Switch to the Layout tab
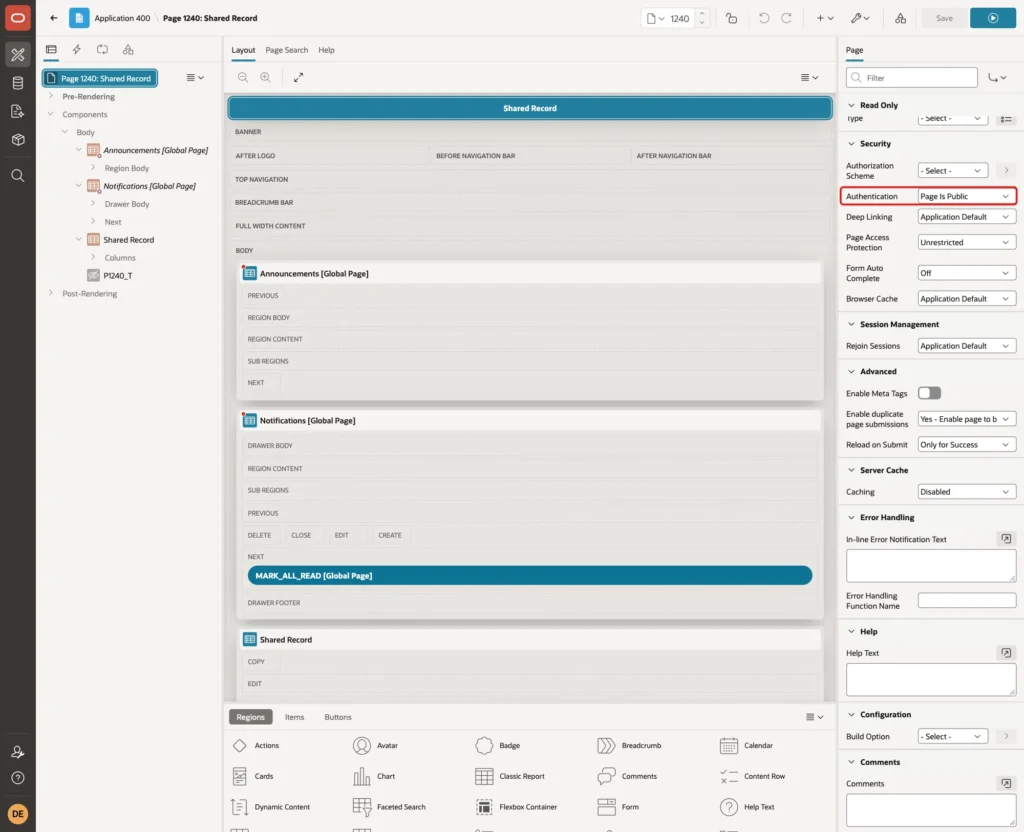 [x=243, y=50]
